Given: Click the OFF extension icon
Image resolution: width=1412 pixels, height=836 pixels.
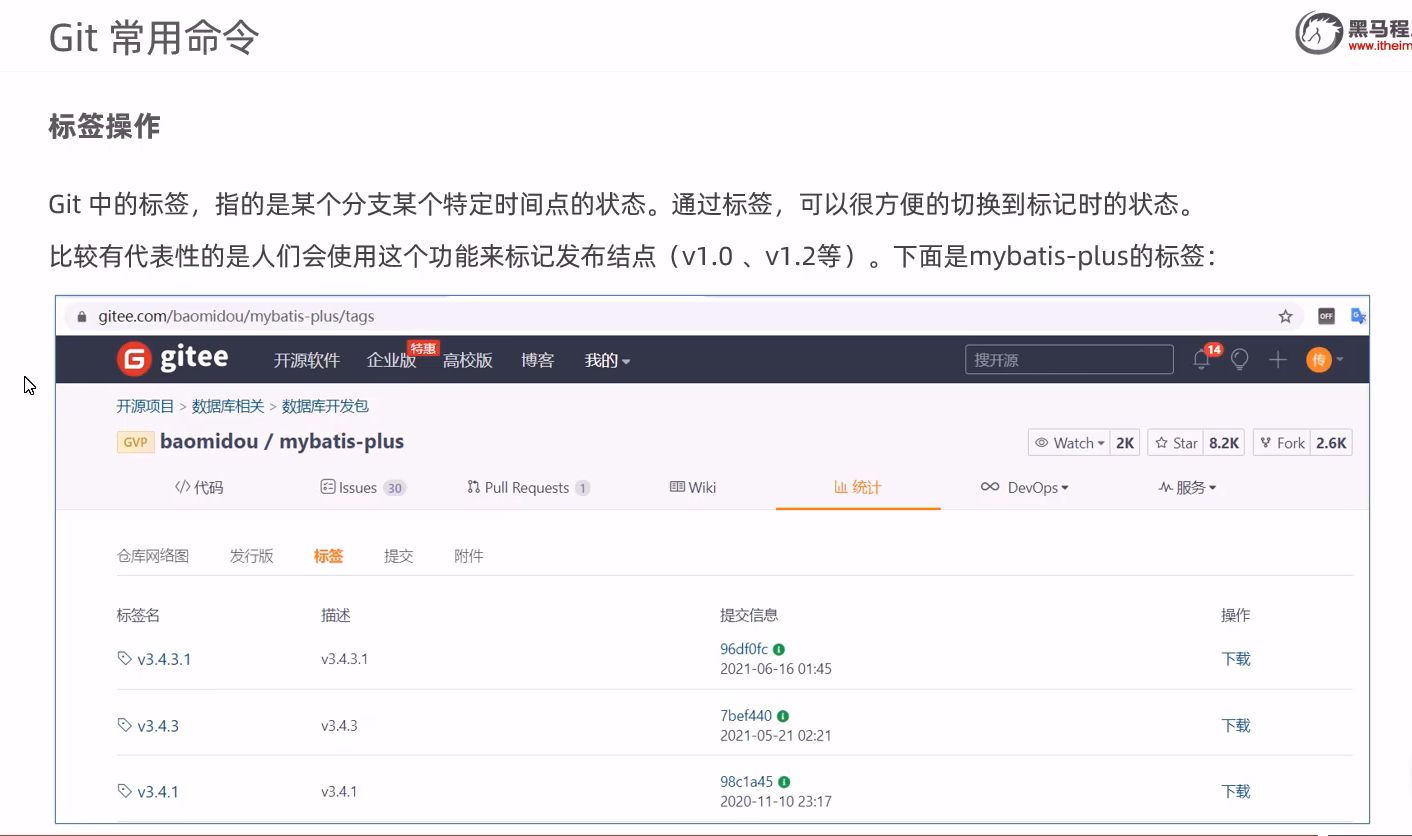Looking at the screenshot, I should point(1326,316).
